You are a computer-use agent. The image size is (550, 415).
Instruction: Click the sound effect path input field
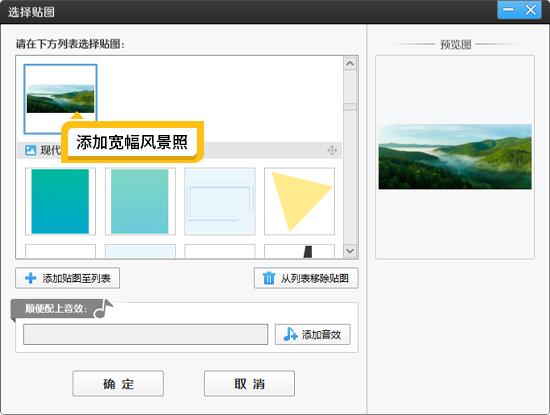point(146,334)
